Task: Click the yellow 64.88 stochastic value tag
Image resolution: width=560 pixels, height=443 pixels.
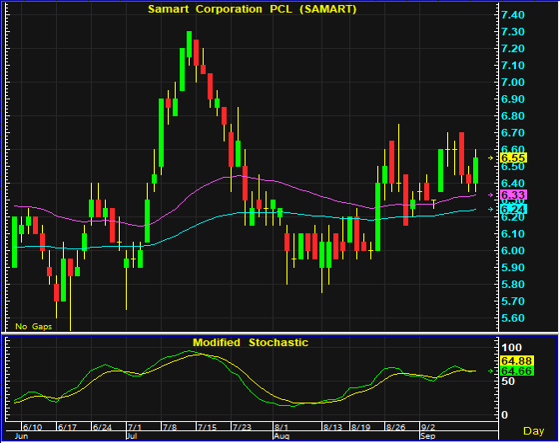Action: click(517, 361)
